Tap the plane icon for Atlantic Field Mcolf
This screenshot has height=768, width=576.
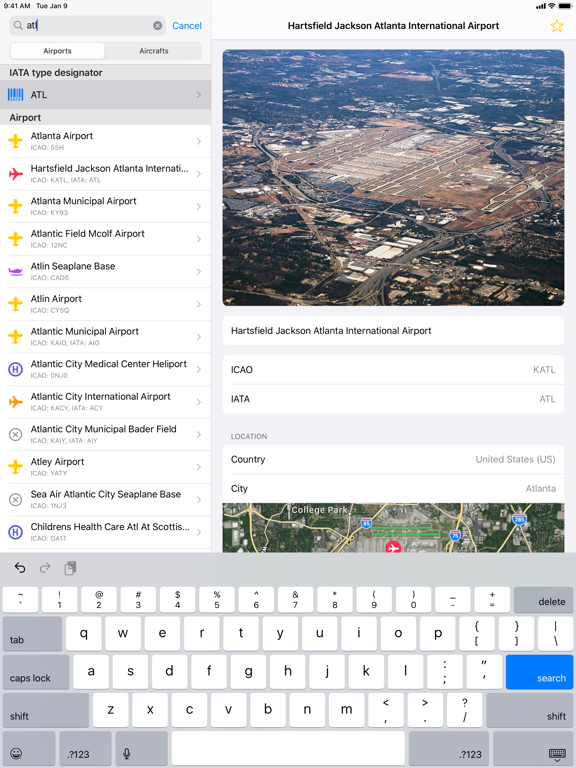[x=16, y=239]
